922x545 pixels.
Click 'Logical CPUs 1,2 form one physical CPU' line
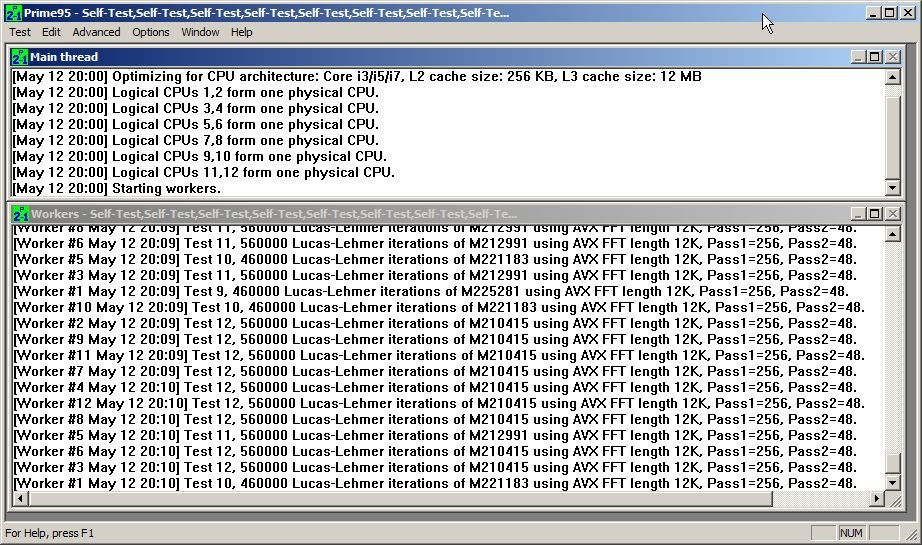click(196, 92)
